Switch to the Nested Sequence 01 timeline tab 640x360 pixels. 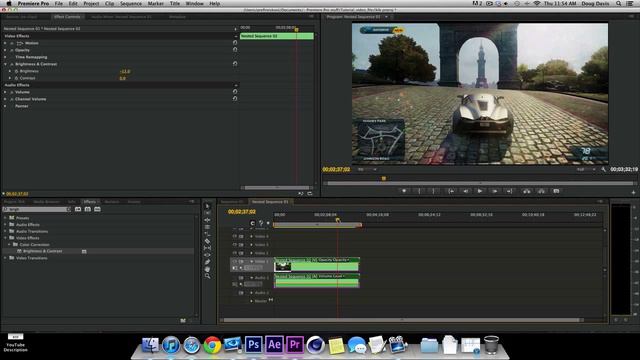pos(270,202)
